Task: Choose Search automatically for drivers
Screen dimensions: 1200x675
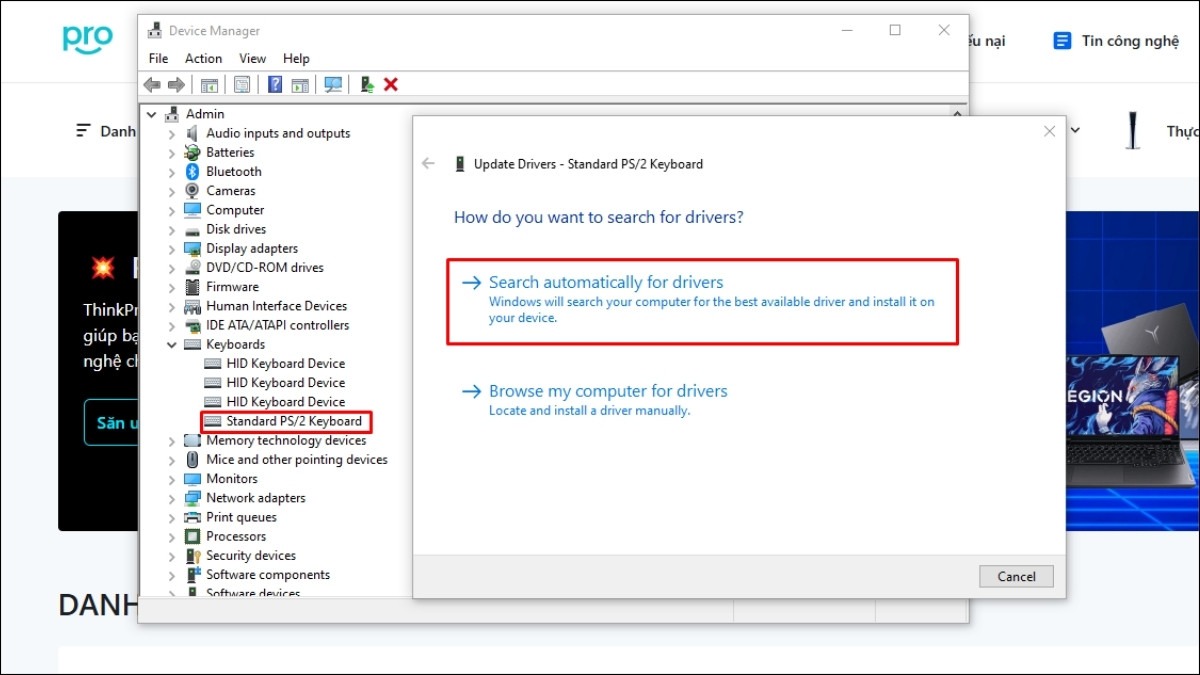Action: click(x=702, y=301)
